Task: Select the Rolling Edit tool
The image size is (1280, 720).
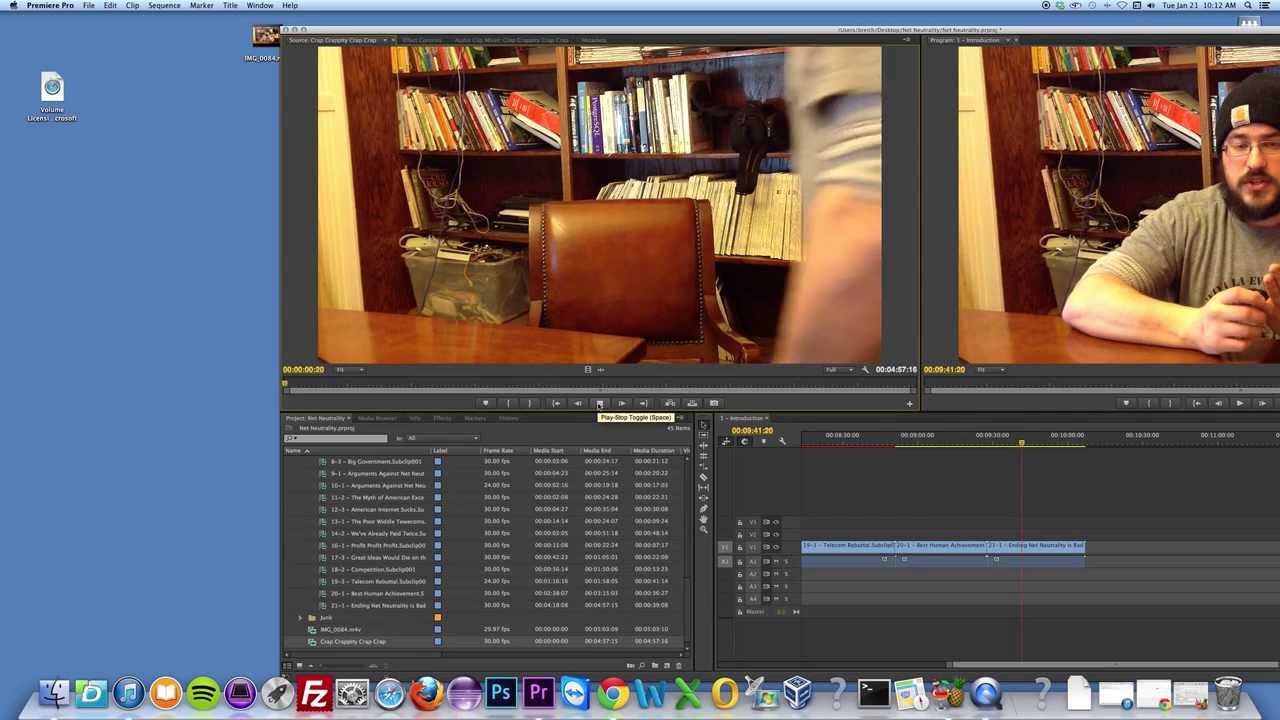Action: pos(704,456)
